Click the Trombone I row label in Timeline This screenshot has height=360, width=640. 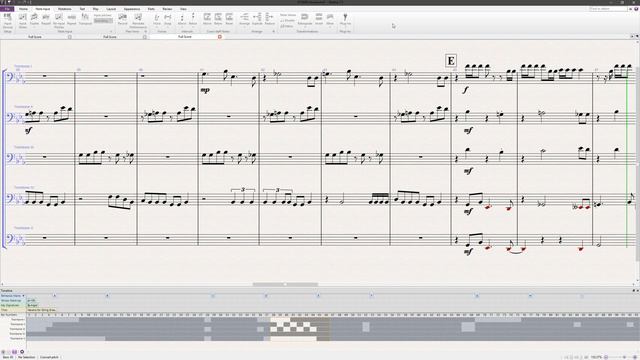point(17,320)
